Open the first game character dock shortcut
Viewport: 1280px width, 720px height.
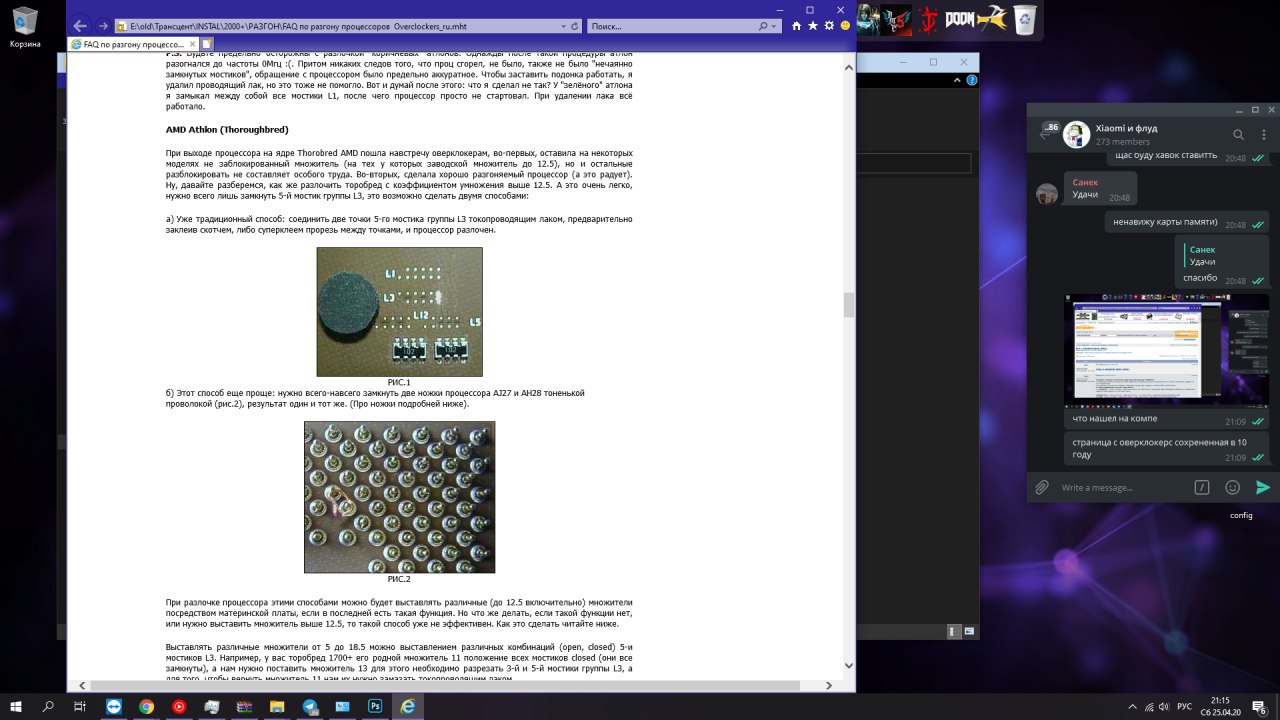[x=869, y=19]
